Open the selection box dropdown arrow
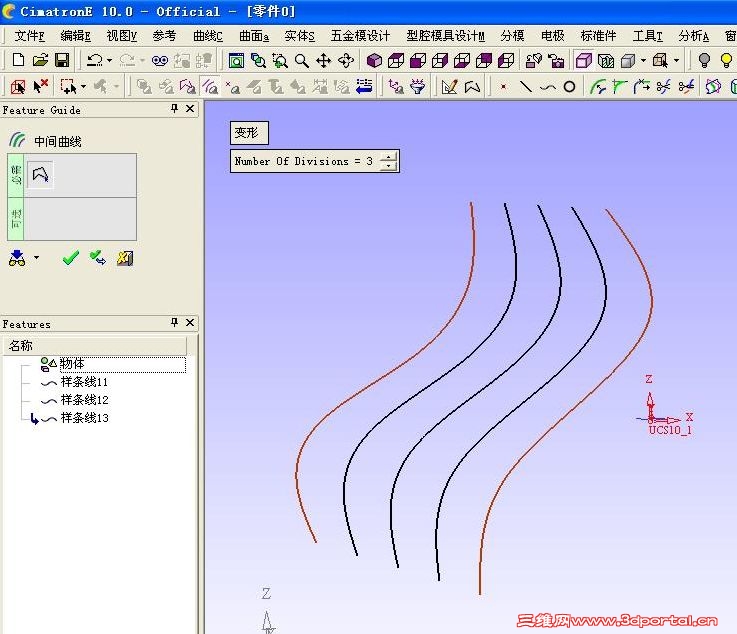This screenshot has width=737, height=634. tap(84, 87)
